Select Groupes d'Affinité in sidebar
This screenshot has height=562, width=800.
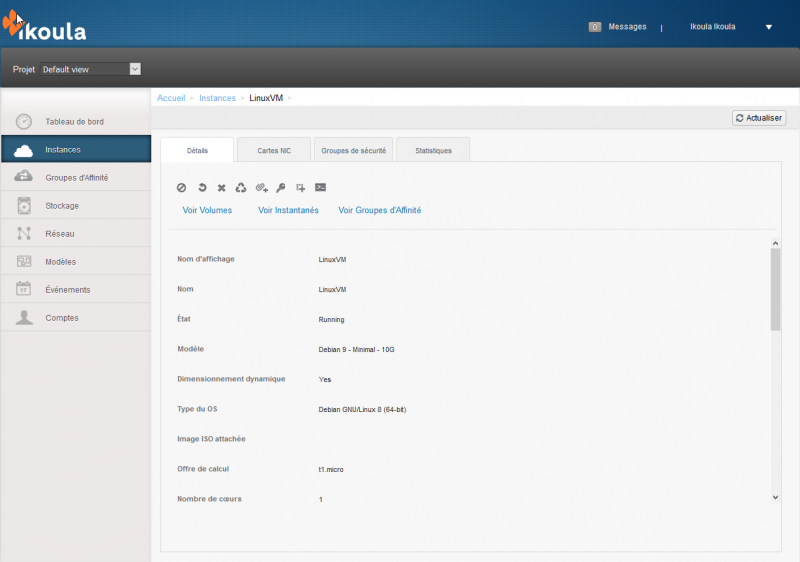(x=76, y=177)
